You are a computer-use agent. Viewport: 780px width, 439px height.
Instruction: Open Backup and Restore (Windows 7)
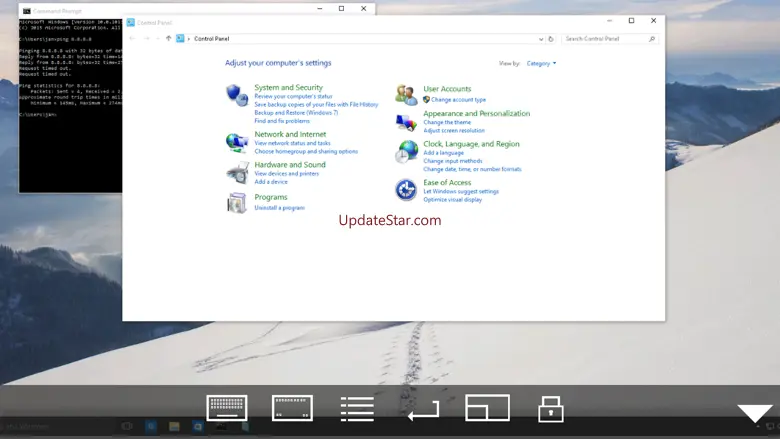tap(296, 113)
